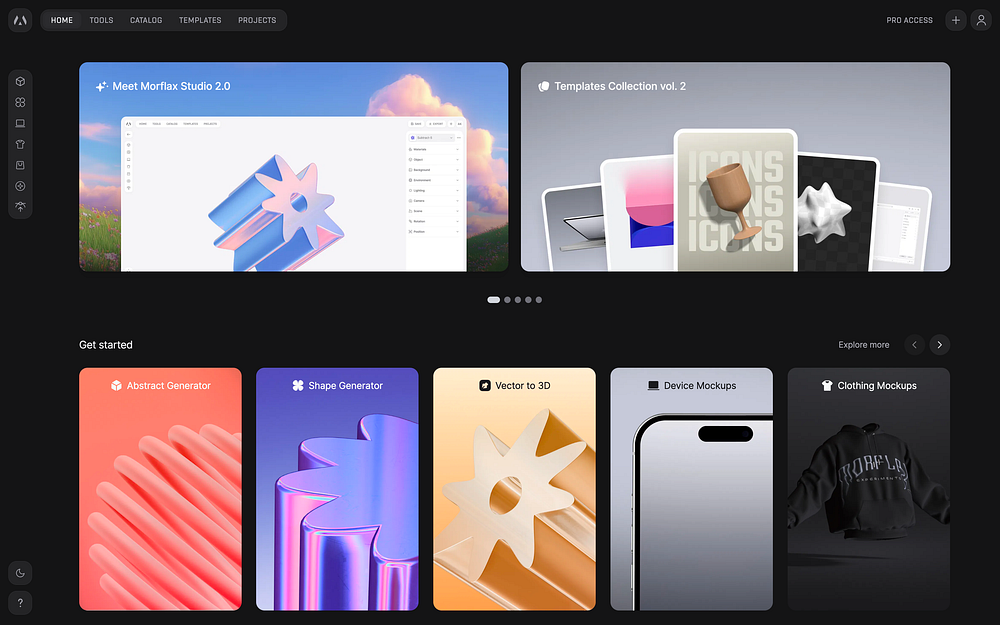Open the Tools menu
This screenshot has width=1000, height=625.
pyautogui.click(x=101, y=20)
